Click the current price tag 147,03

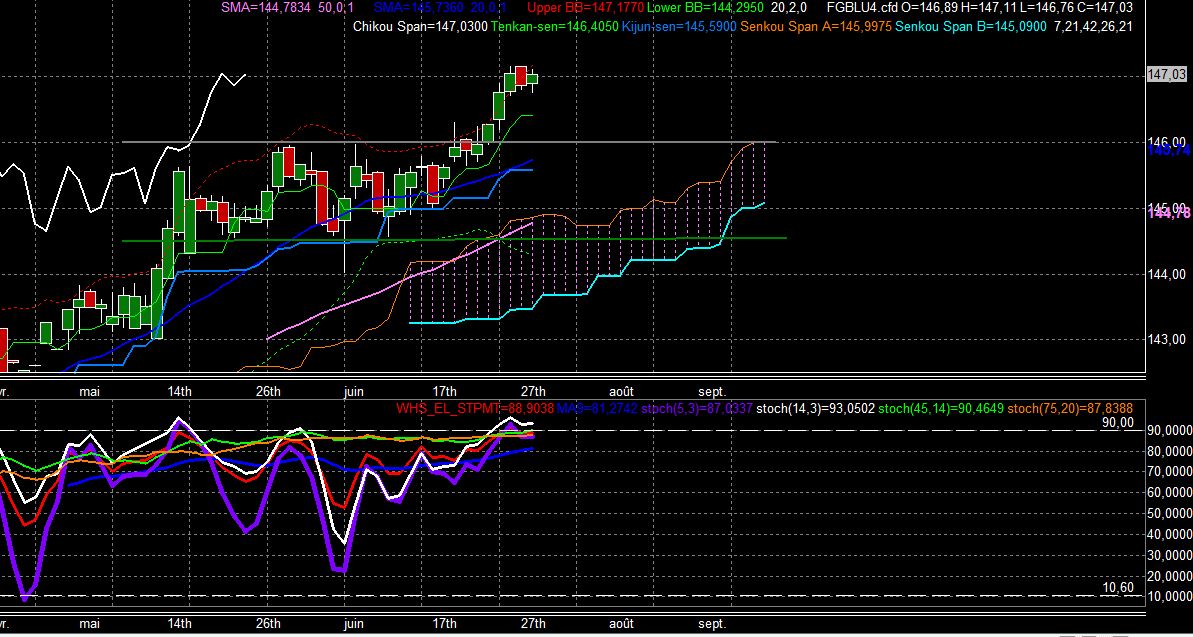pos(1167,75)
